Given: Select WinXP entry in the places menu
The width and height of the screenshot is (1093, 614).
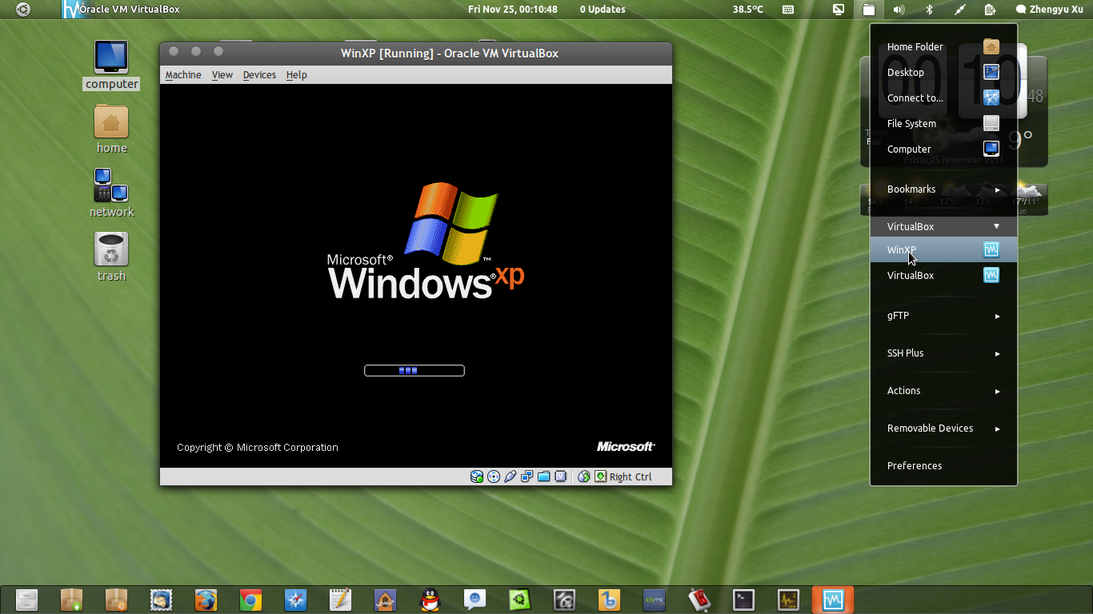Looking at the screenshot, I should pyautogui.click(x=943, y=250).
